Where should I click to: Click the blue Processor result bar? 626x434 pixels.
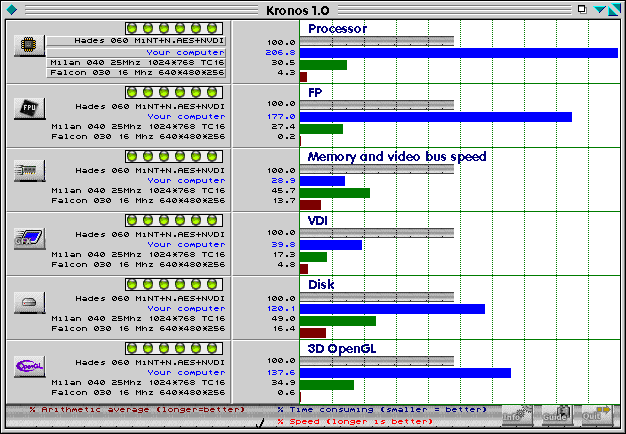(458, 52)
